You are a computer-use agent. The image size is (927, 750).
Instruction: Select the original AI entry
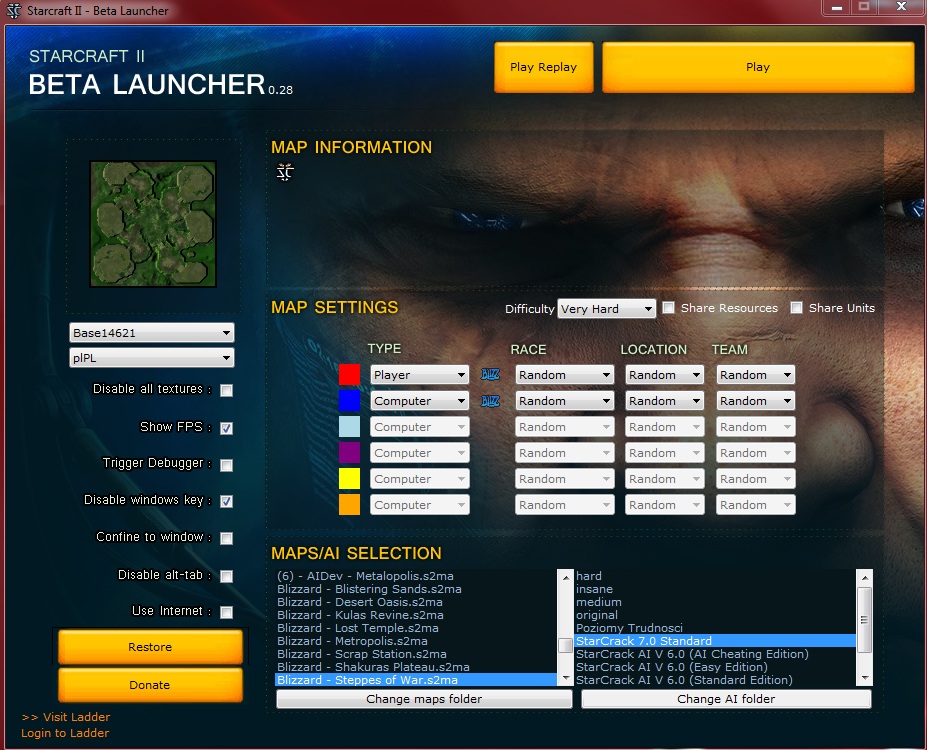[715, 615]
